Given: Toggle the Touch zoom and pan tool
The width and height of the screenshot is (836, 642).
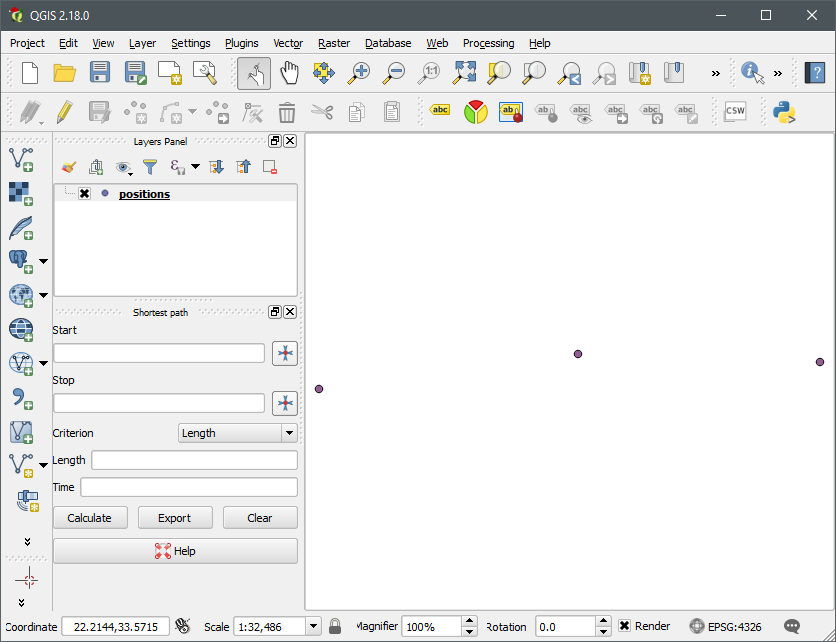Looking at the screenshot, I should [x=254, y=73].
